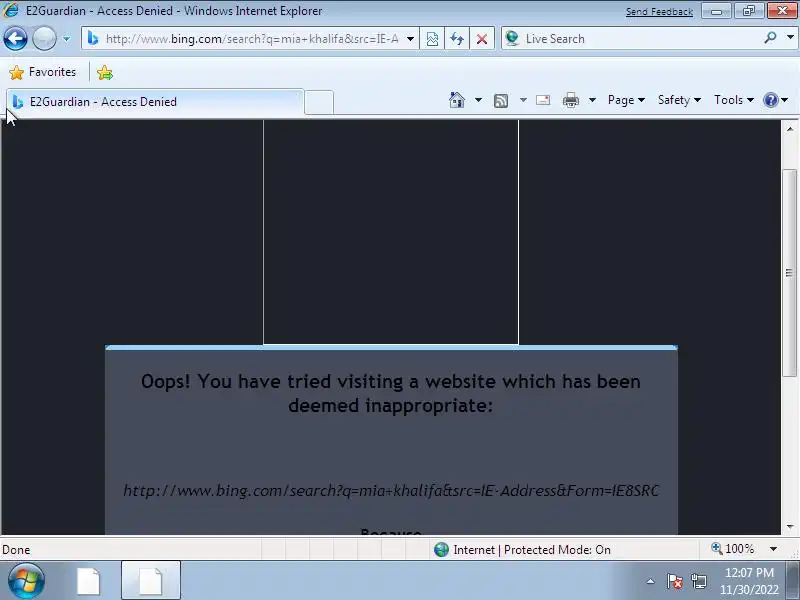The width and height of the screenshot is (800, 600).
Task: Click the Home page icon
Action: click(457, 100)
